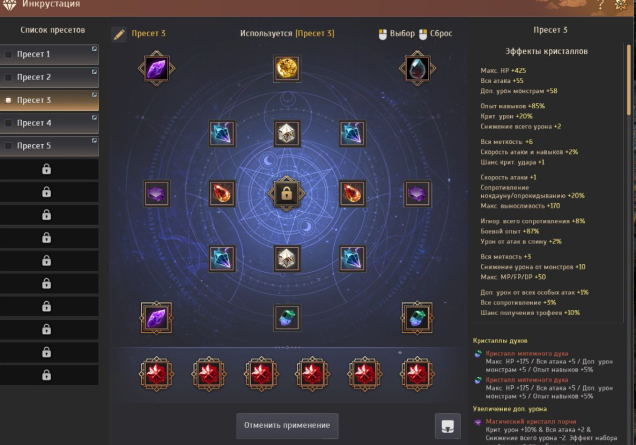This screenshot has height=445, width=636.
Task: Select the golden crystal at top center
Action: pyautogui.click(x=287, y=68)
